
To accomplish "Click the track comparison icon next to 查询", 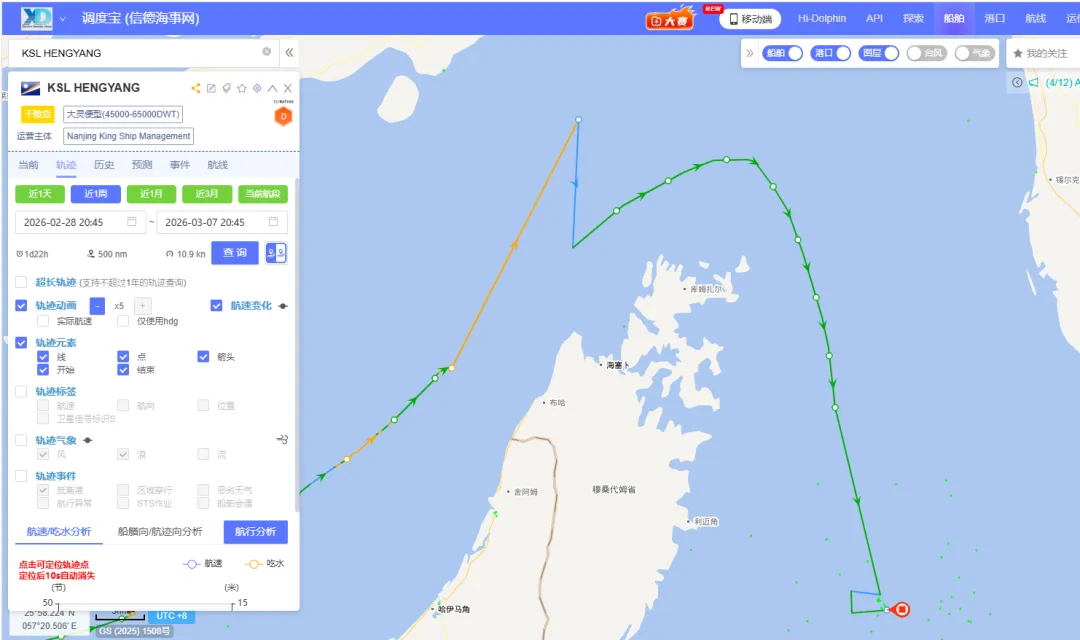I will 276,253.
